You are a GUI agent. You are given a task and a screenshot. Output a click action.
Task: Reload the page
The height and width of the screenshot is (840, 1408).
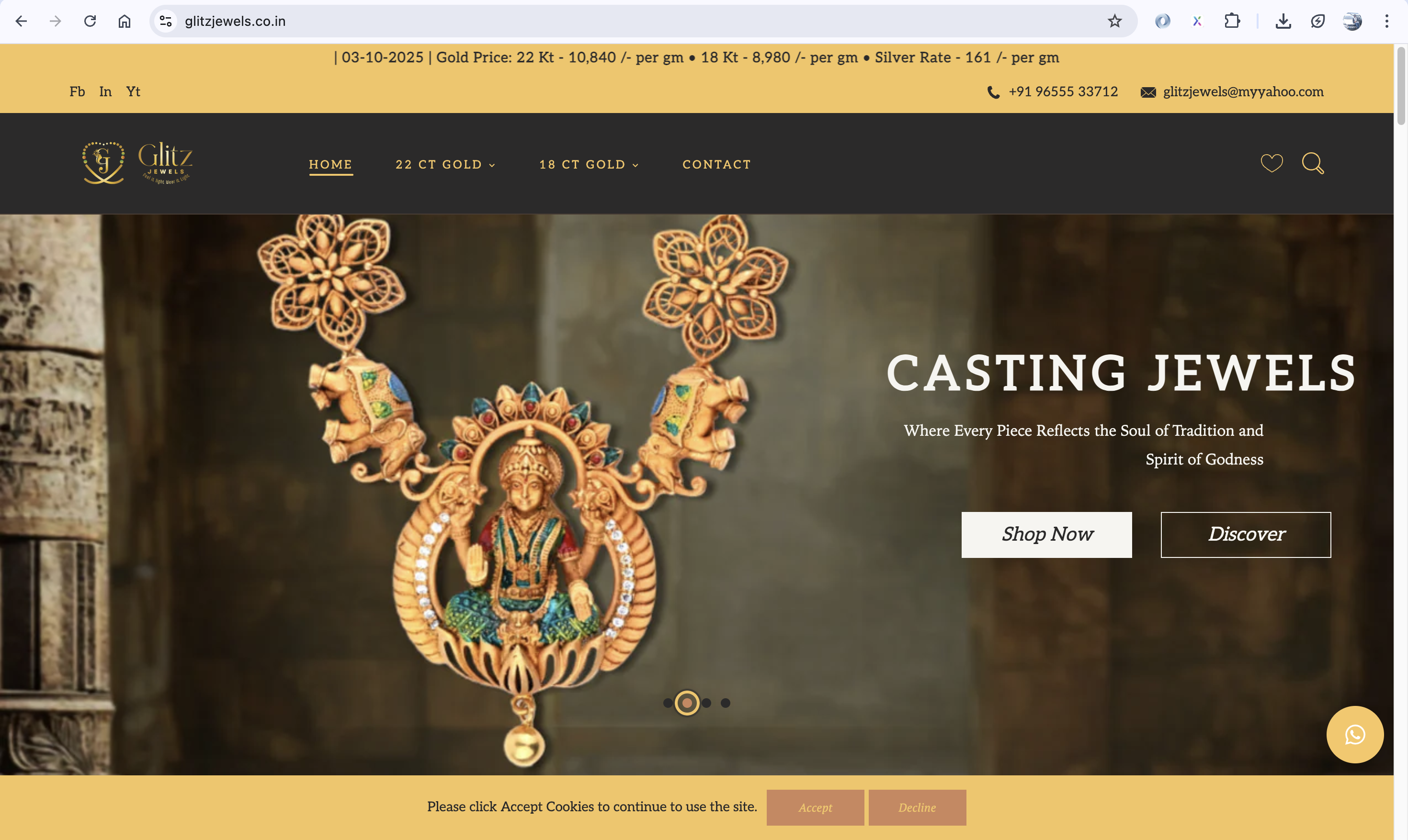90,22
